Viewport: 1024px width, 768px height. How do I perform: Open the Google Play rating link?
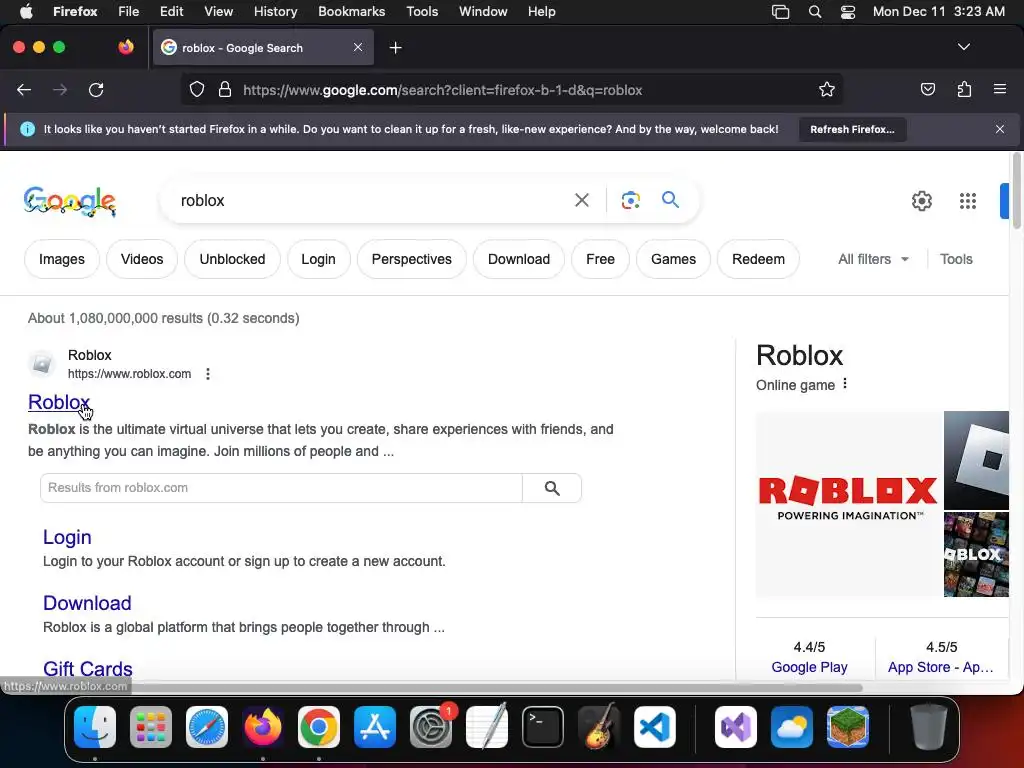click(x=809, y=667)
